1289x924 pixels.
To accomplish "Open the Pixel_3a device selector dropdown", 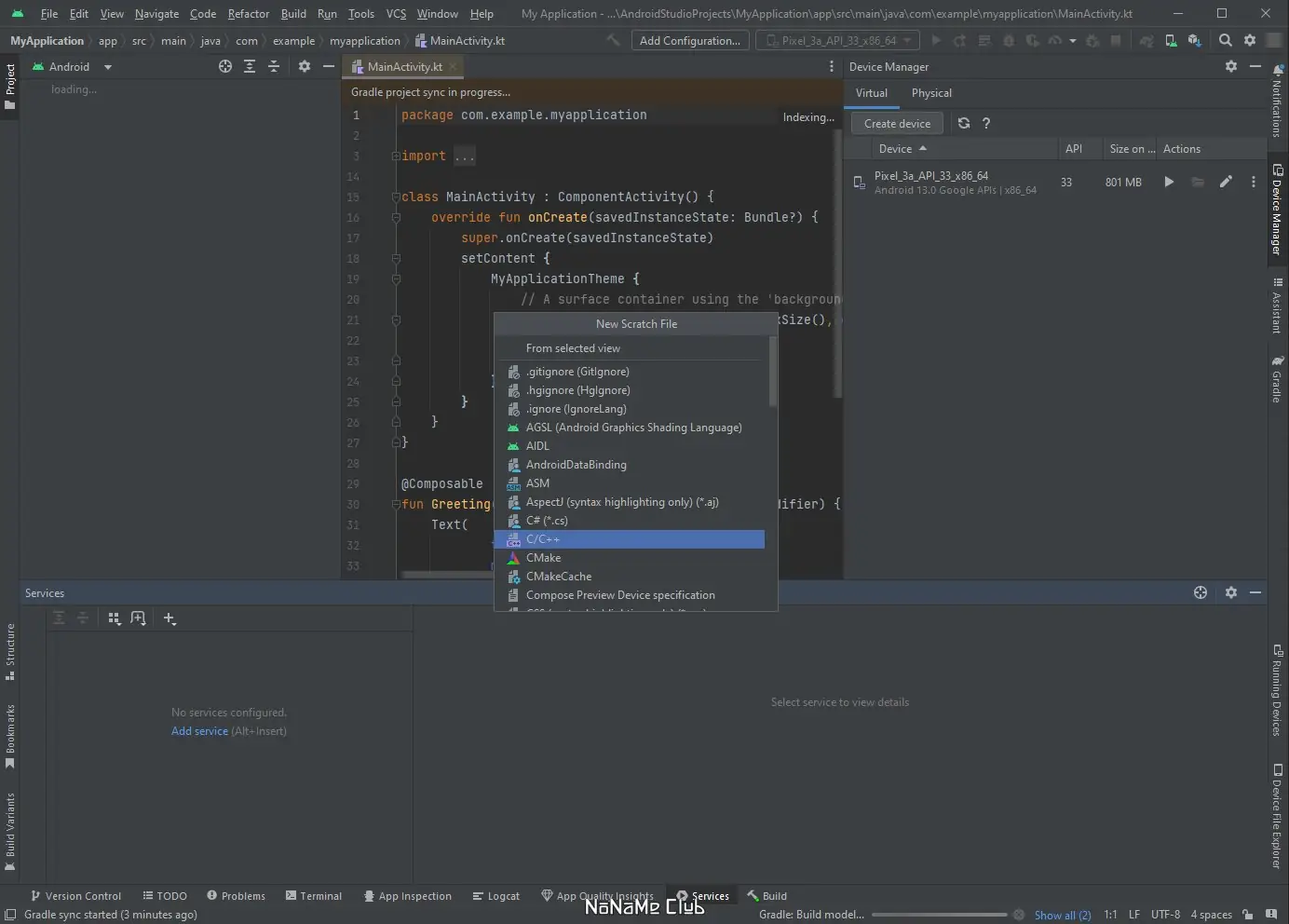I will point(838,40).
